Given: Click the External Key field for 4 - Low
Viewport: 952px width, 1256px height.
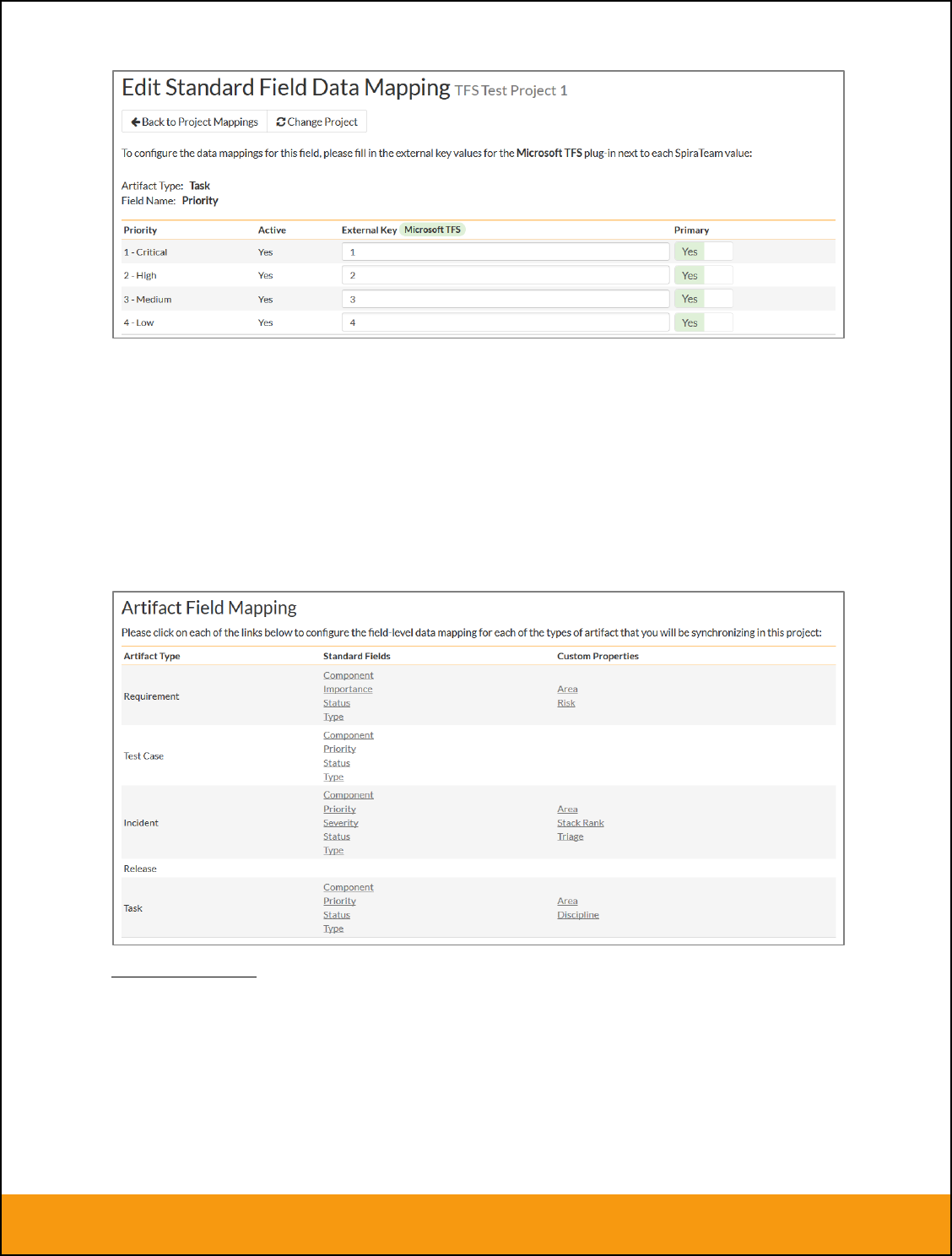Looking at the screenshot, I should (506, 322).
